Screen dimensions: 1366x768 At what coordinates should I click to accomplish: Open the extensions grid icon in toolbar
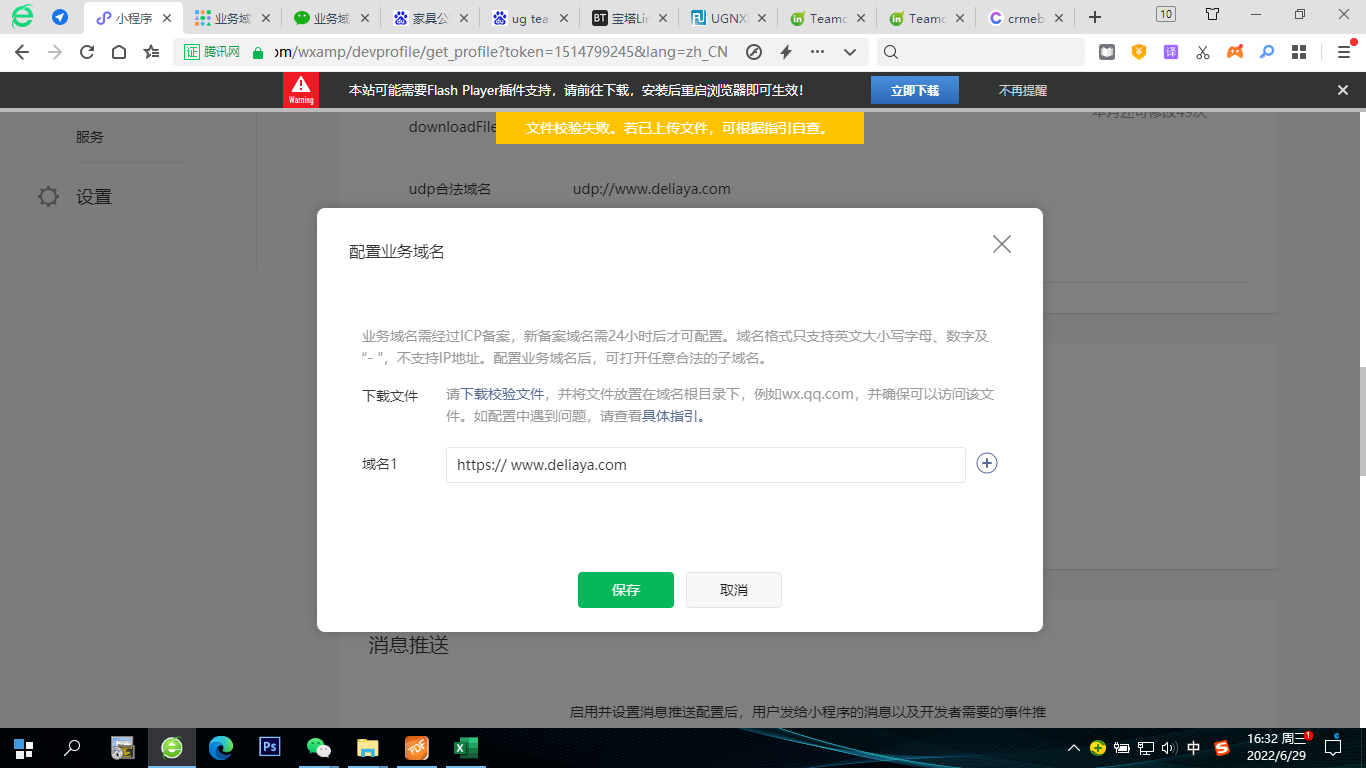pyautogui.click(x=1299, y=52)
